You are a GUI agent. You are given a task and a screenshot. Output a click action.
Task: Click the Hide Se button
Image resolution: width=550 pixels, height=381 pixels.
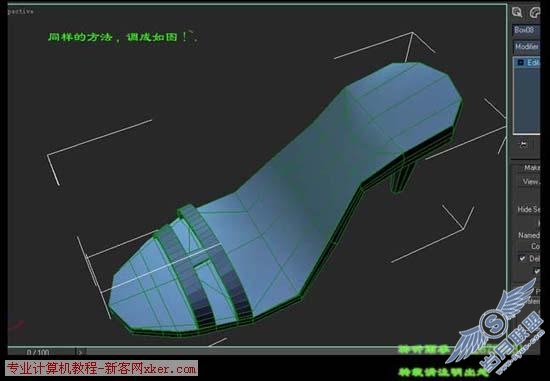(529, 209)
